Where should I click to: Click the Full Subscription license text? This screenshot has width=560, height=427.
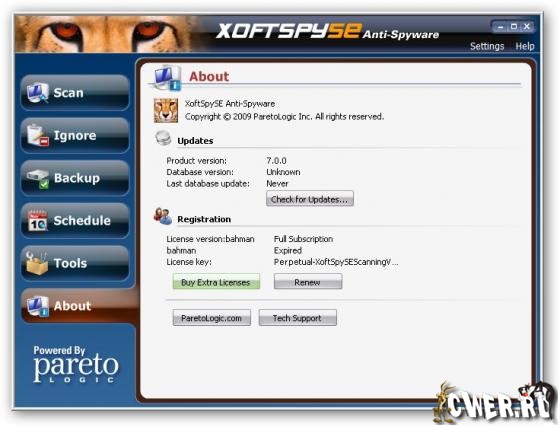tap(303, 239)
